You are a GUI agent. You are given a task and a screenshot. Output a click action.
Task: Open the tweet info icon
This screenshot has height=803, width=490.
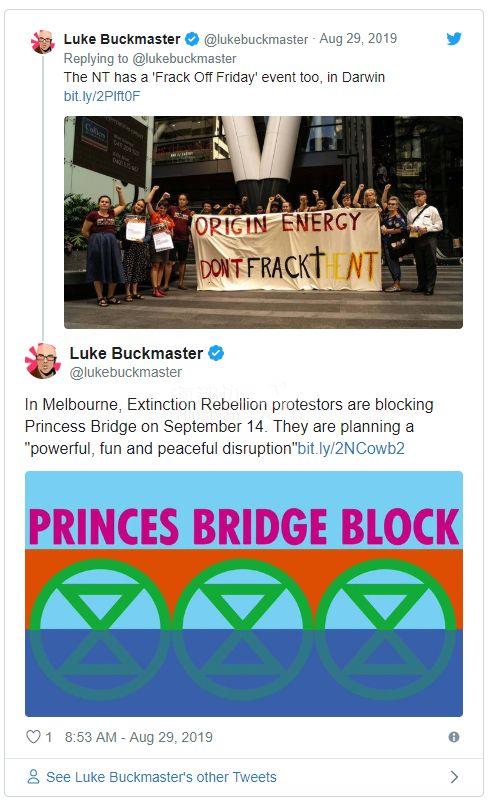tap(454, 737)
